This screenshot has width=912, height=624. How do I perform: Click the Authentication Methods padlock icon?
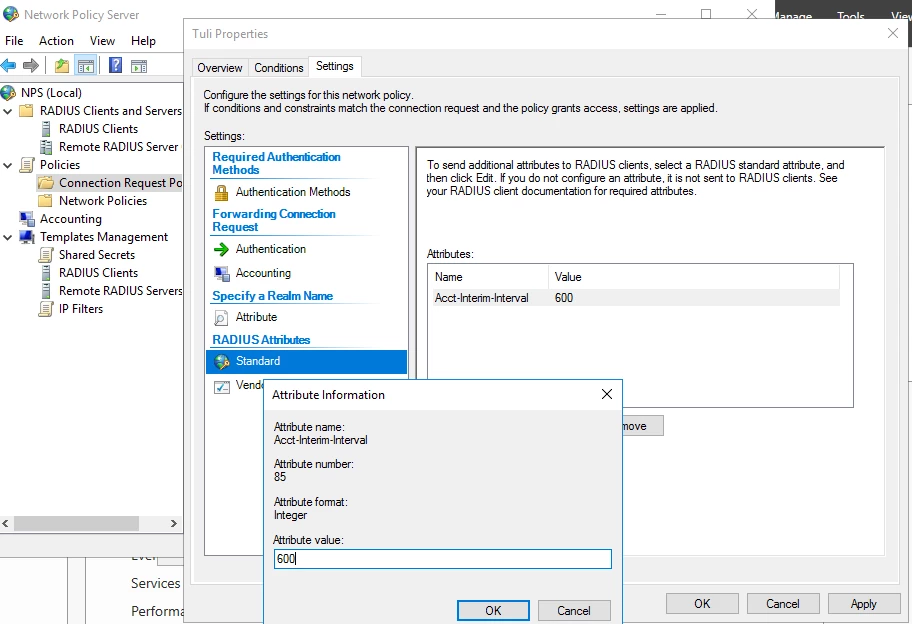tap(222, 192)
